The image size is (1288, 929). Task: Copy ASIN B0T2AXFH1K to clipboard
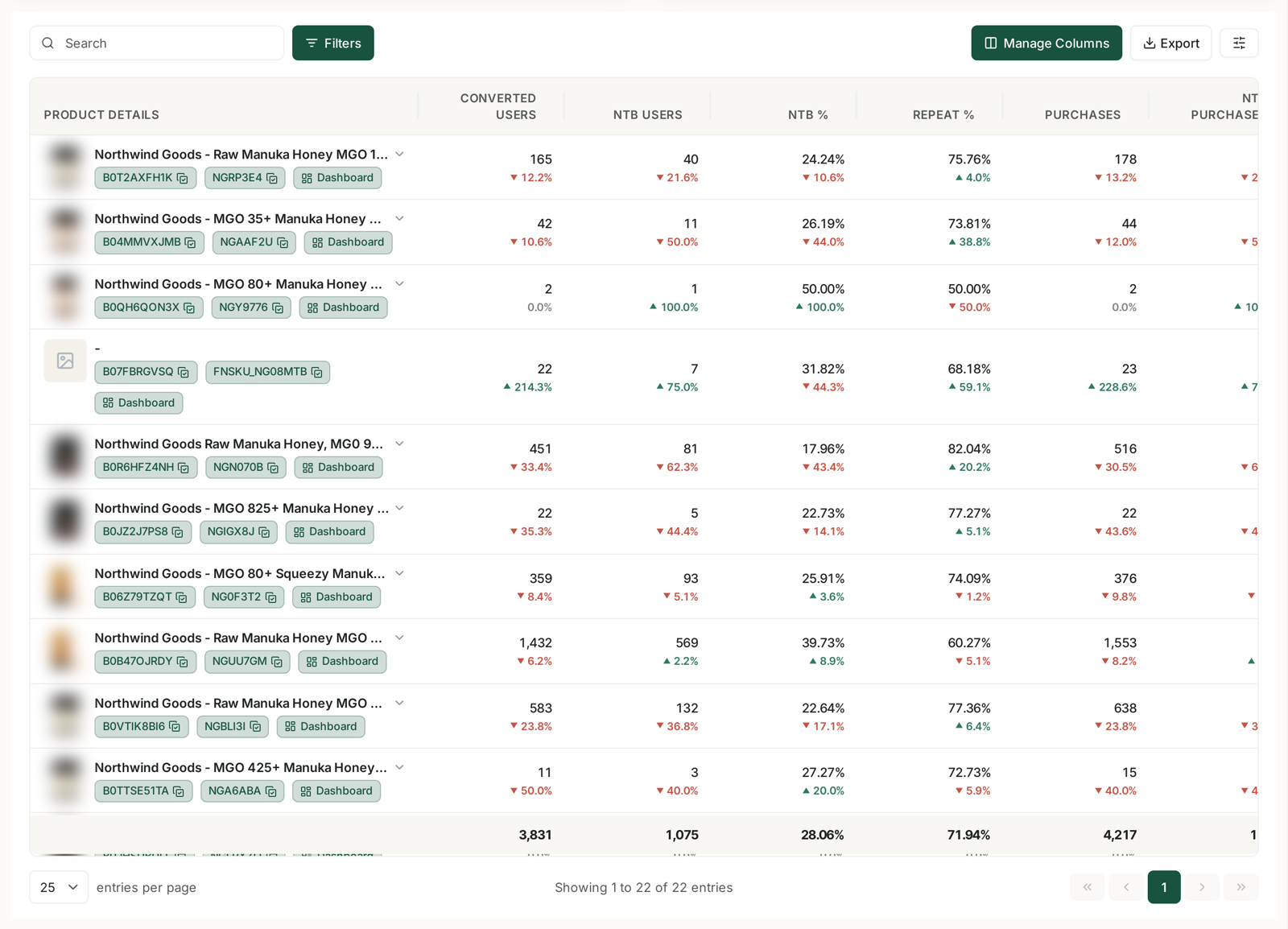183,178
